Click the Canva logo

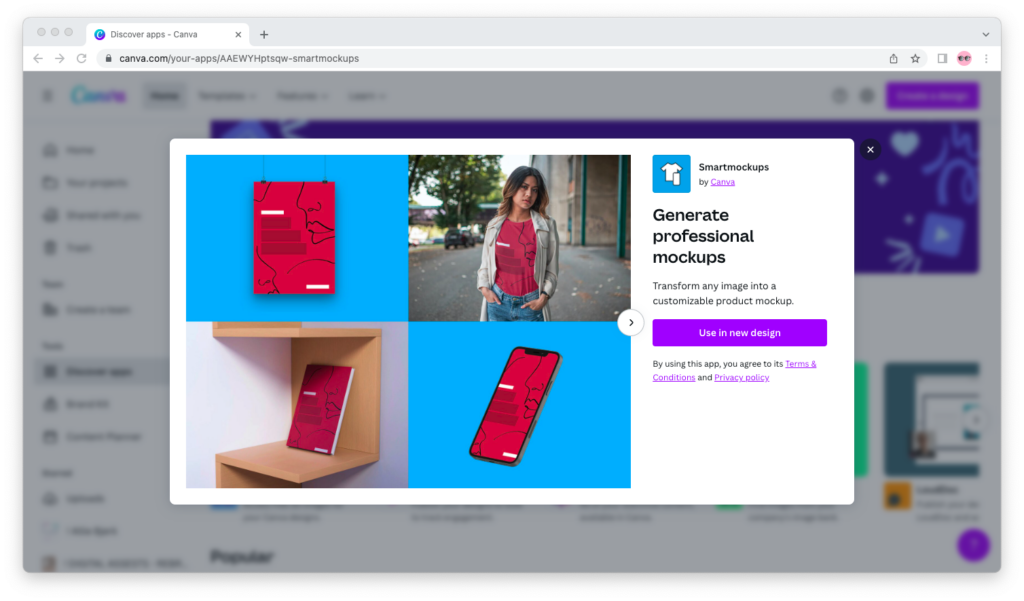tap(99, 95)
